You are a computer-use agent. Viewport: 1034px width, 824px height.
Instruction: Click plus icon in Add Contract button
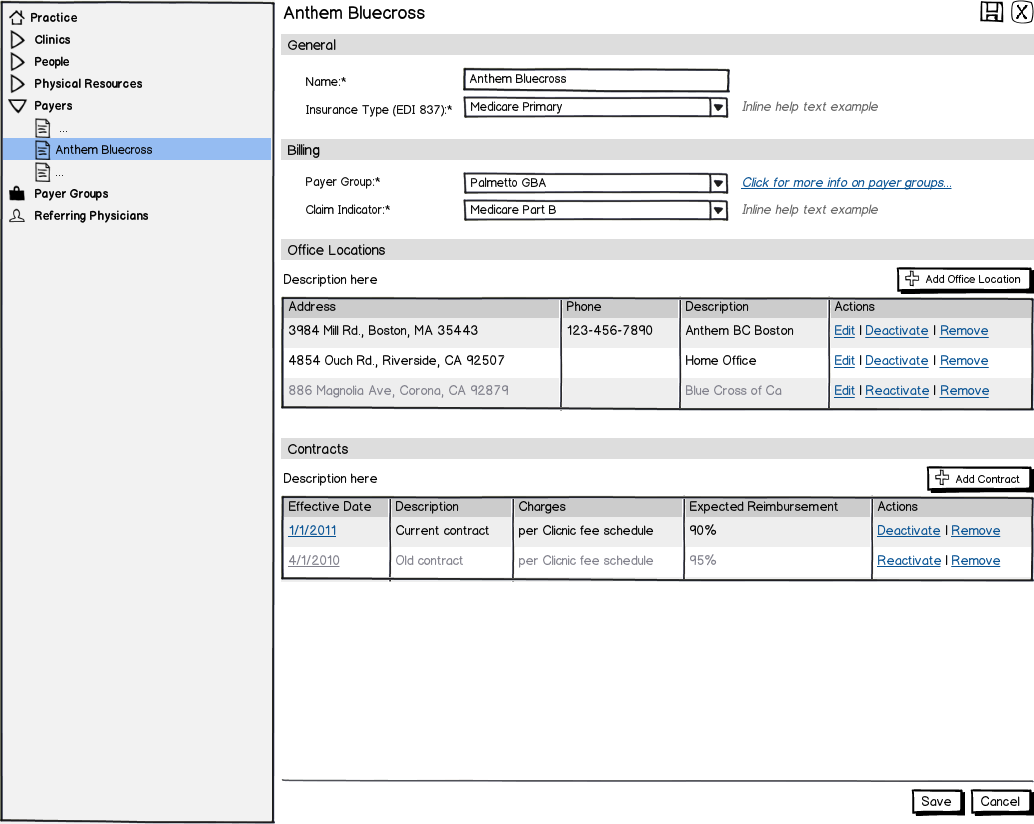click(x=942, y=478)
